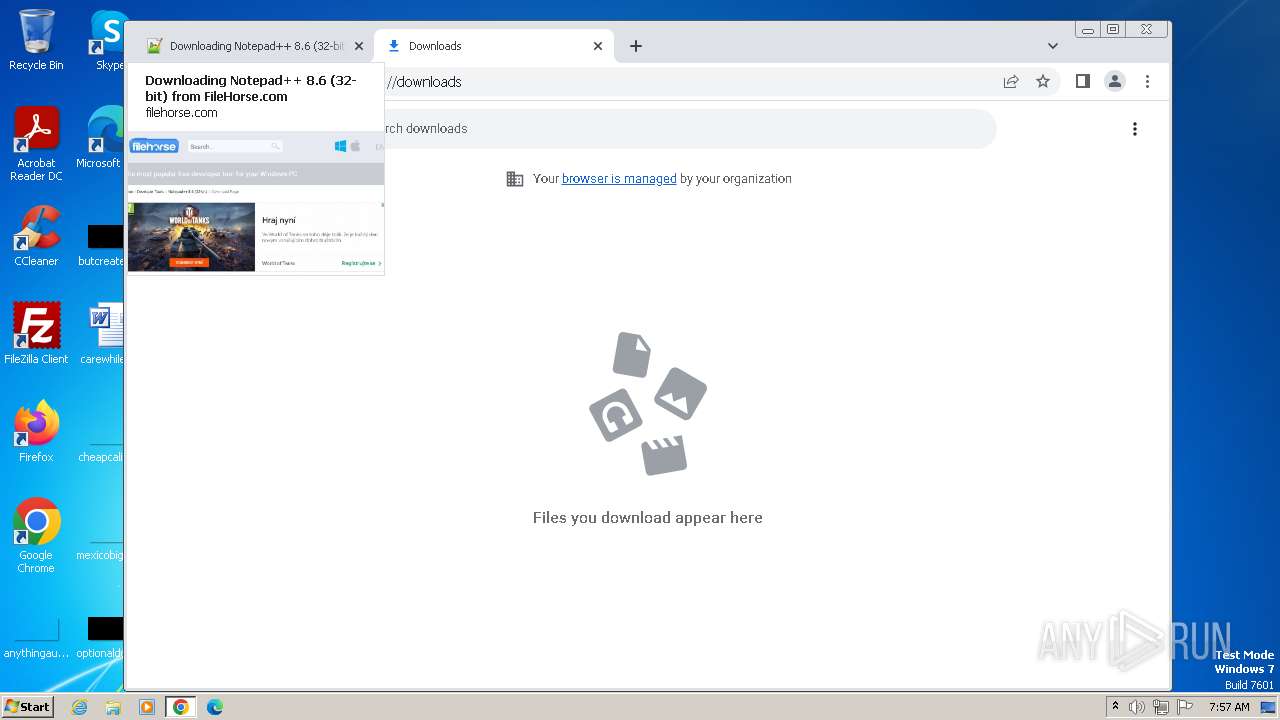The height and width of the screenshot is (720, 1280).
Task: Open the anythingau desktop file
Action: (x=36, y=640)
